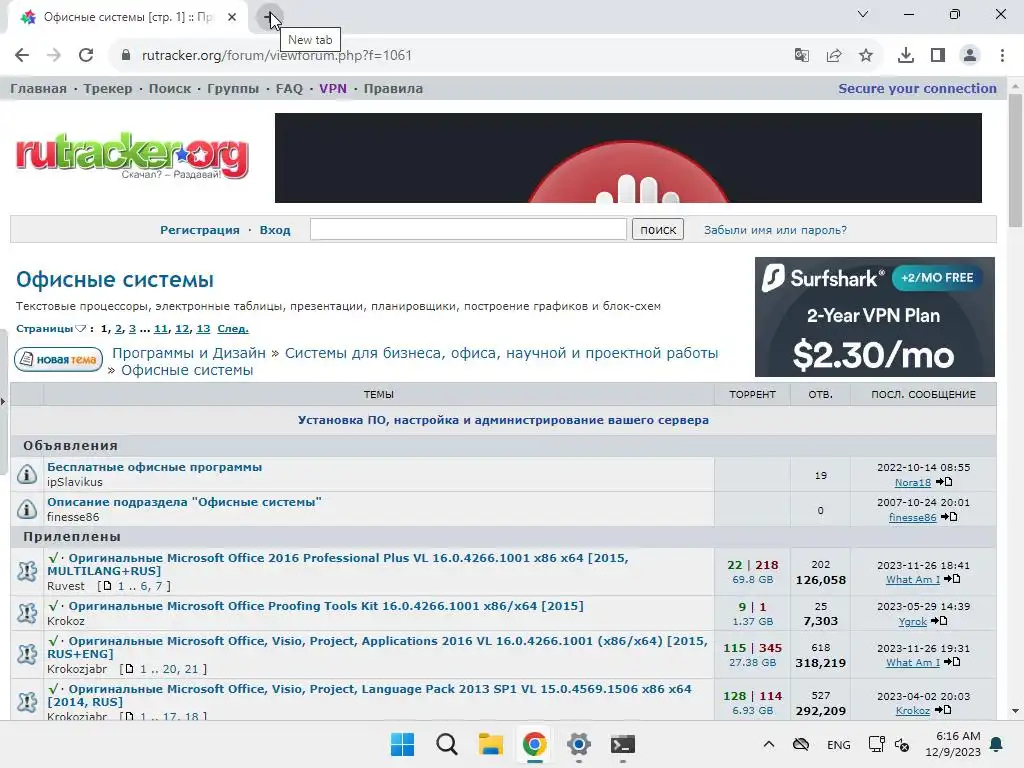Viewport: 1024px width, 768px height.
Task: Go to page 13 of forum
Action: (x=203, y=328)
